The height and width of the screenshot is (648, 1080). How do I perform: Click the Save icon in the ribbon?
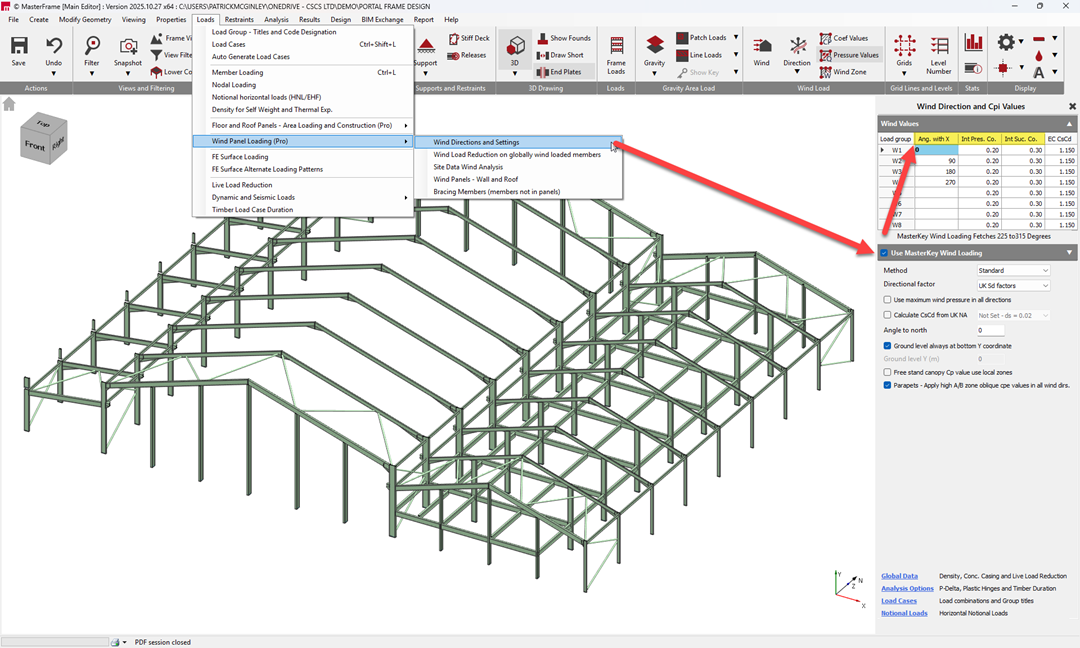pos(19,46)
